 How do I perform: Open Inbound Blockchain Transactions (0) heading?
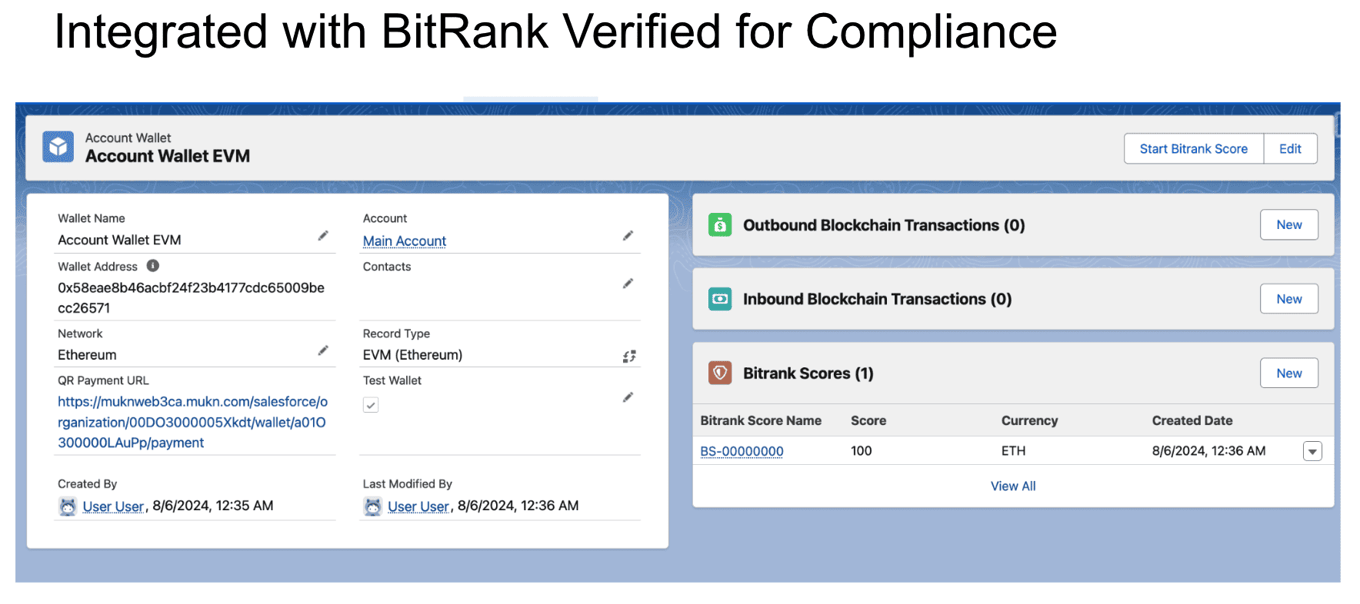coord(877,299)
